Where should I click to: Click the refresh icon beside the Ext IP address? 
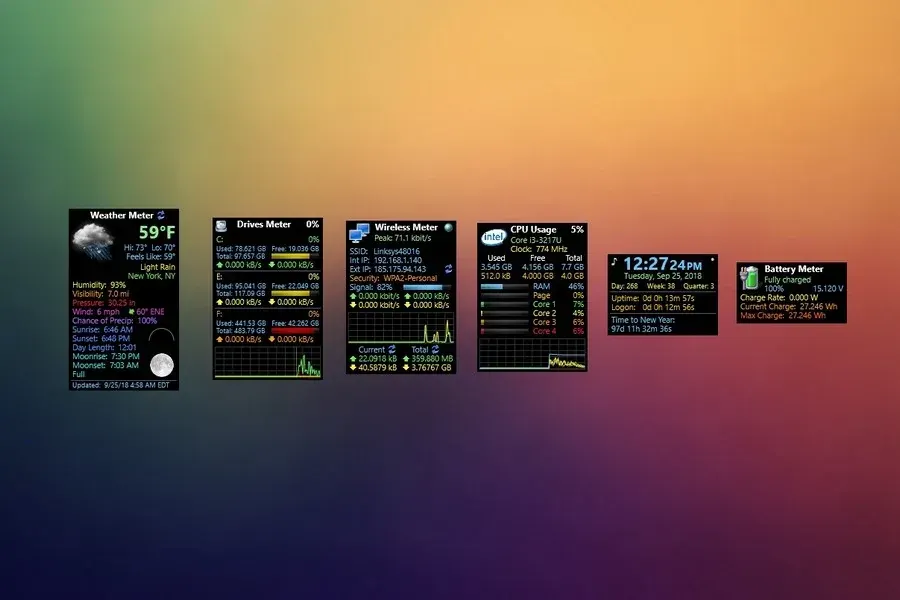[448, 269]
